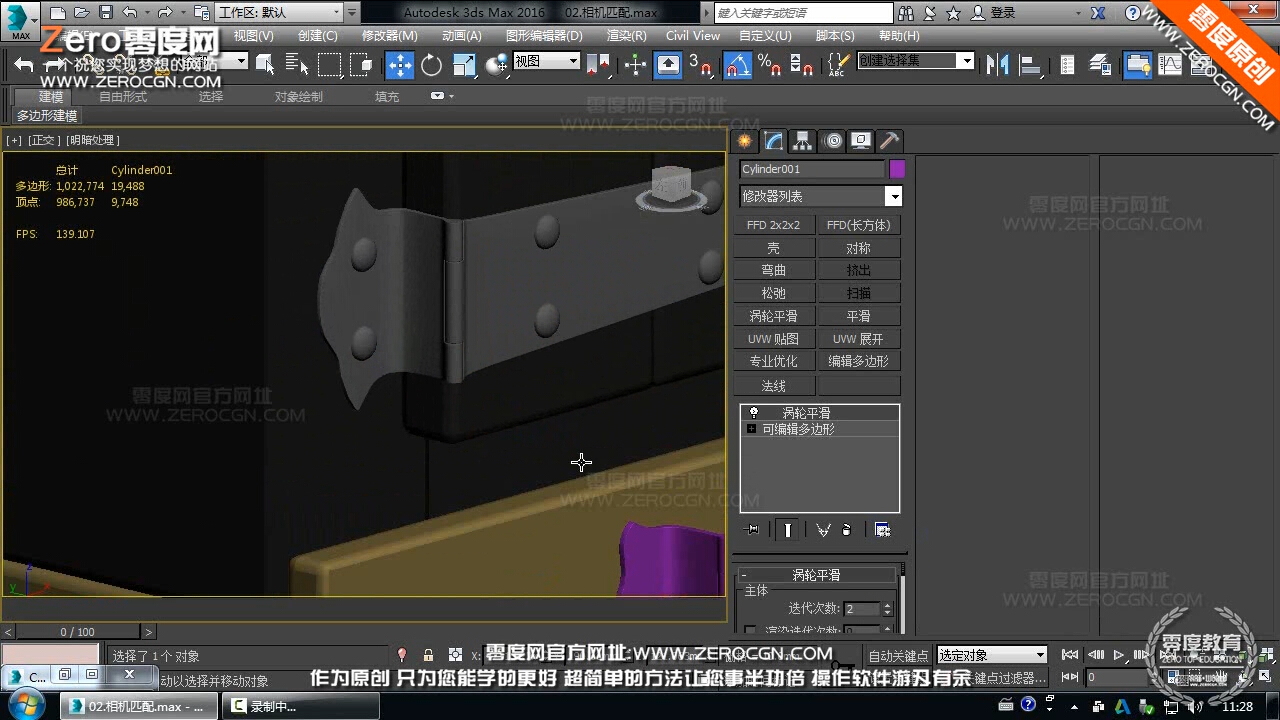Click Make Unique icon under stack
This screenshot has width=1280, height=720.
[x=822, y=530]
